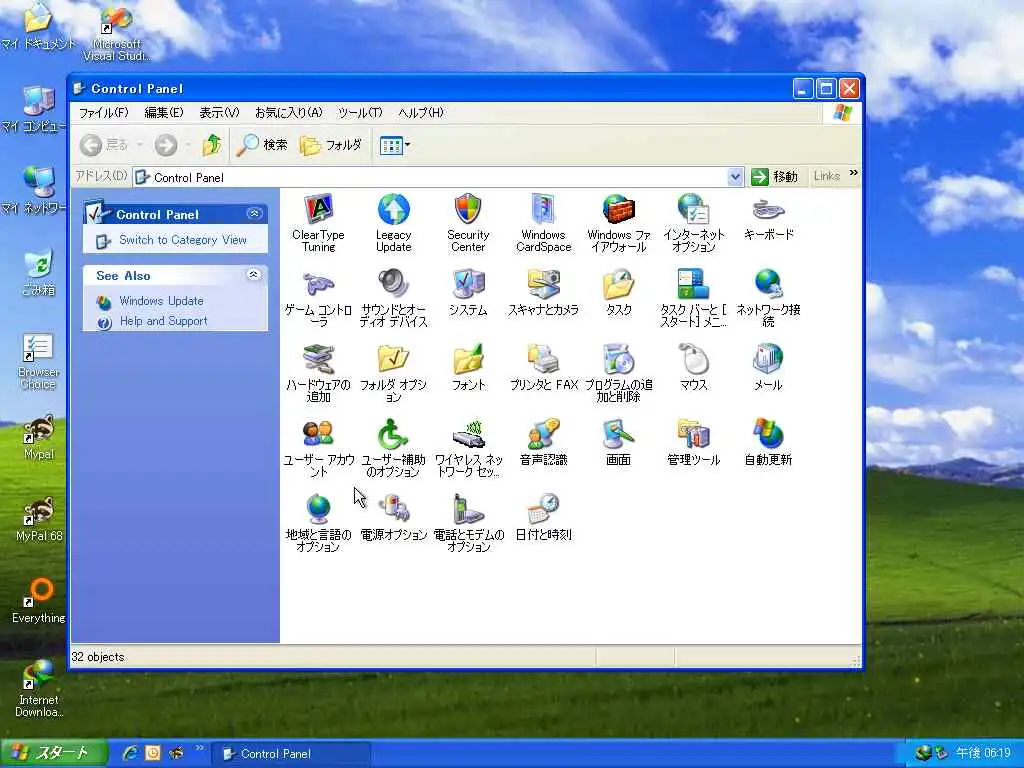Toggle the フォルダ (Folders) toolbar button
The image size is (1024, 768).
[x=331, y=145]
